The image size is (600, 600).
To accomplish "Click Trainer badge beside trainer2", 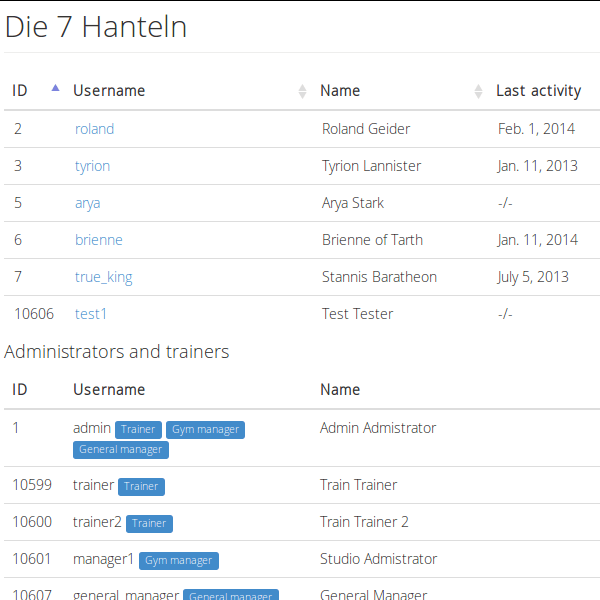I will point(149,523).
